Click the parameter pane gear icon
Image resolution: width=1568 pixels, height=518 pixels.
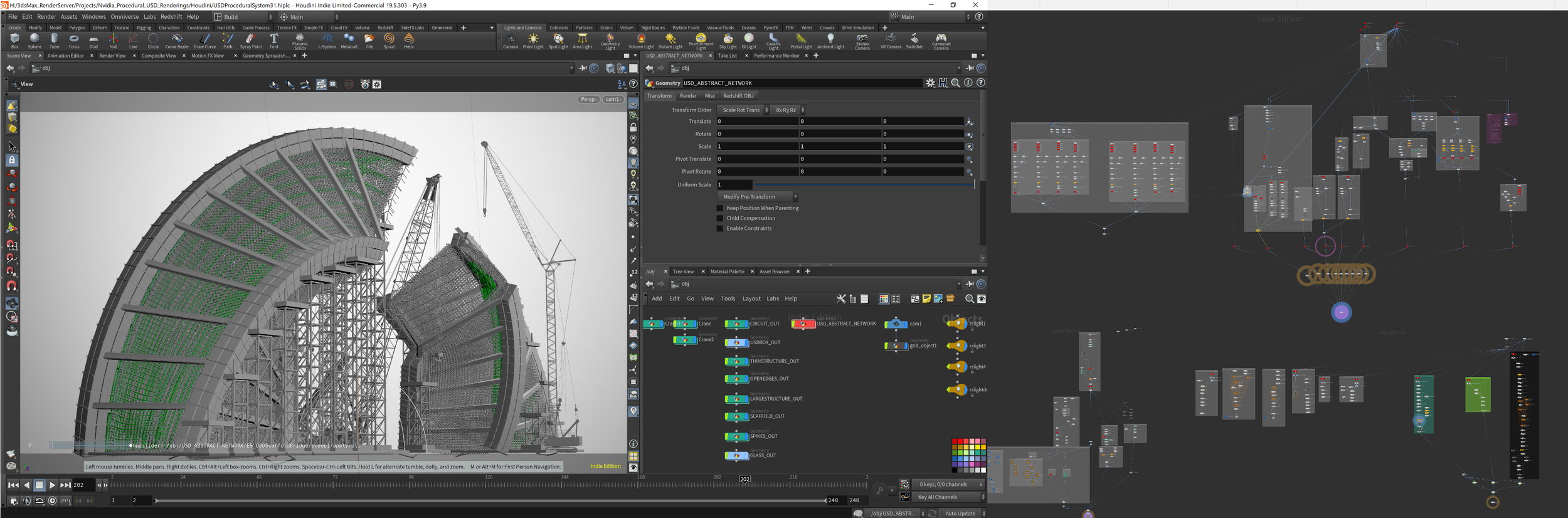pos(930,83)
